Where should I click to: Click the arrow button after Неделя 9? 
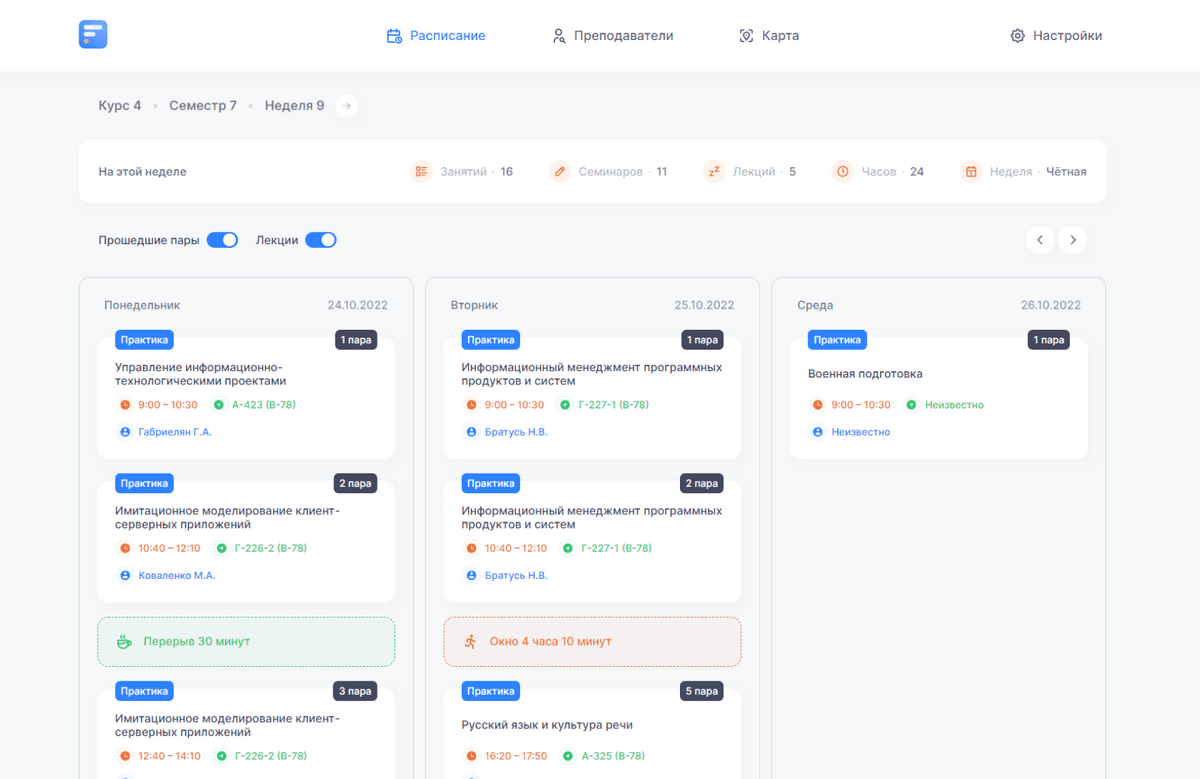346,105
